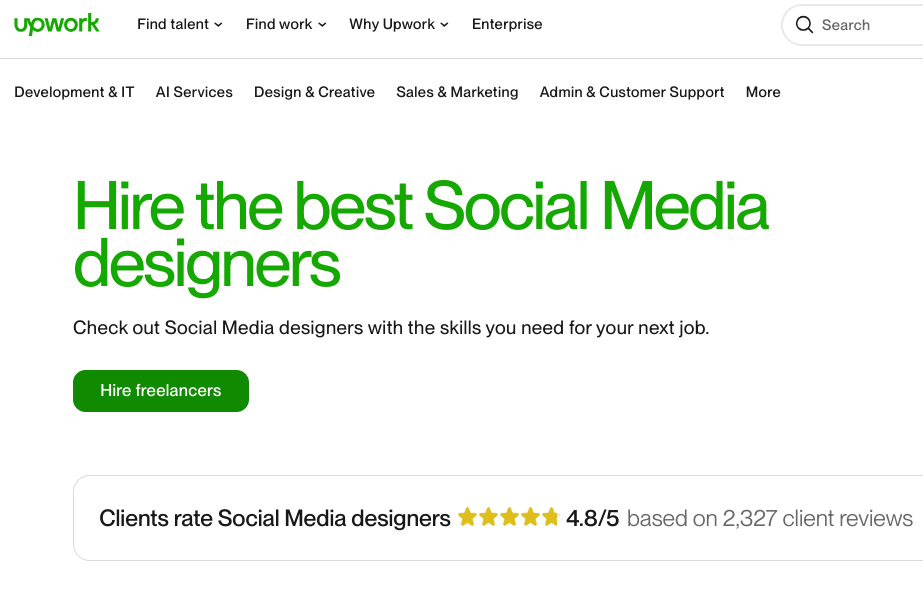
Task: Select the Design & Creative category
Action: point(314,92)
